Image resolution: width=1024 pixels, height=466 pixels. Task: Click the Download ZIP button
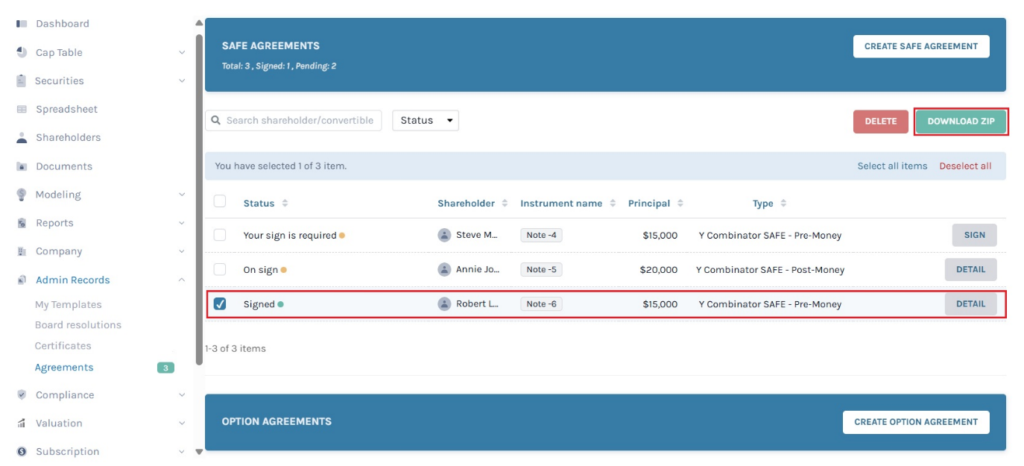click(x=960, y=121)
